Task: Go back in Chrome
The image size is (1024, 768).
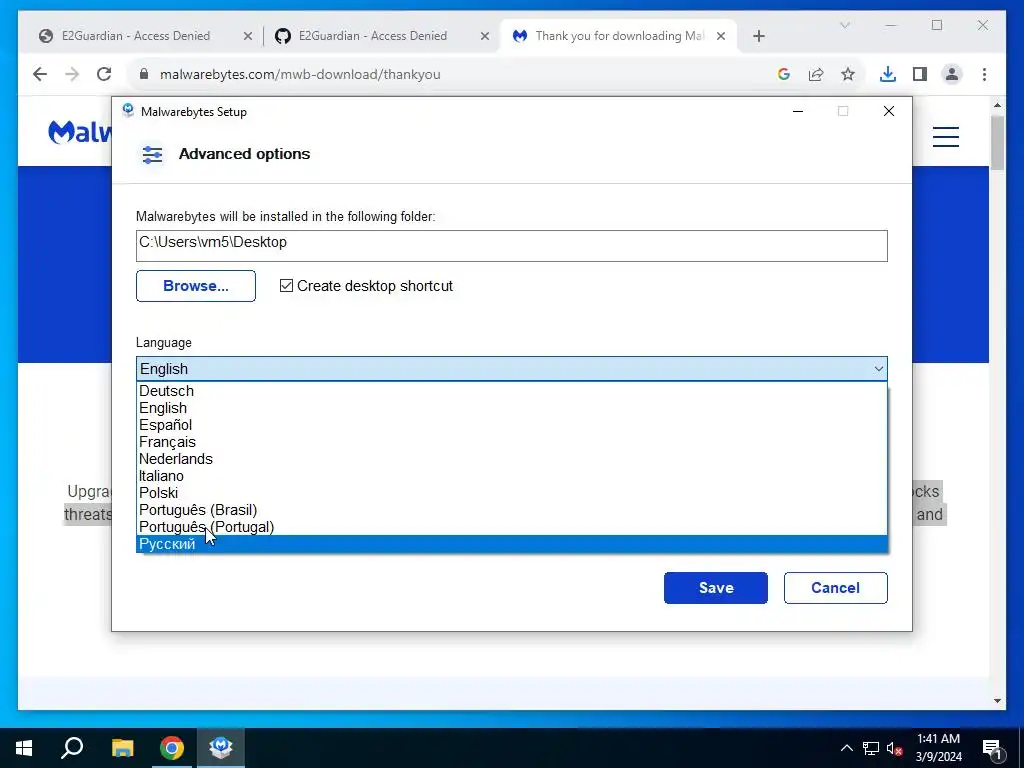Action: (x=40, y=74)
